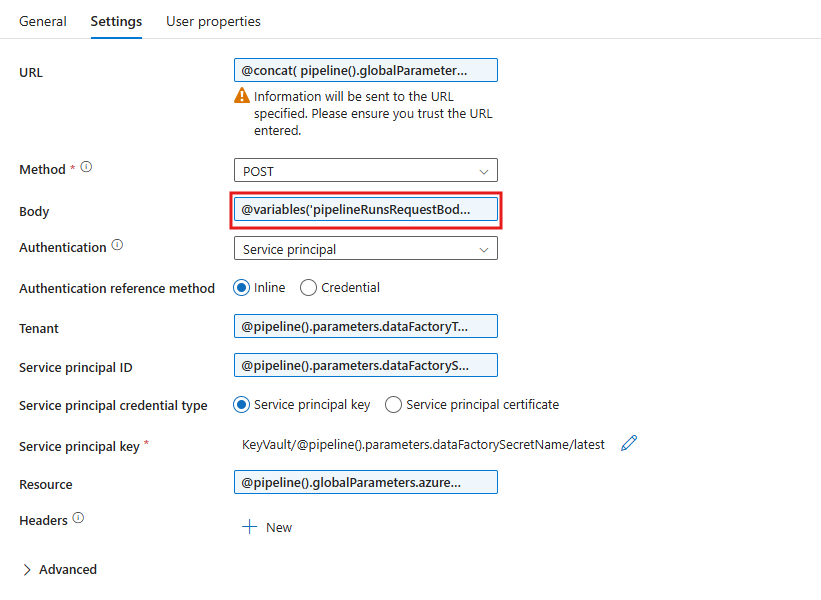Select the Service principal certificate option
This screenshot has height=600, width=821.
(391, 404)
